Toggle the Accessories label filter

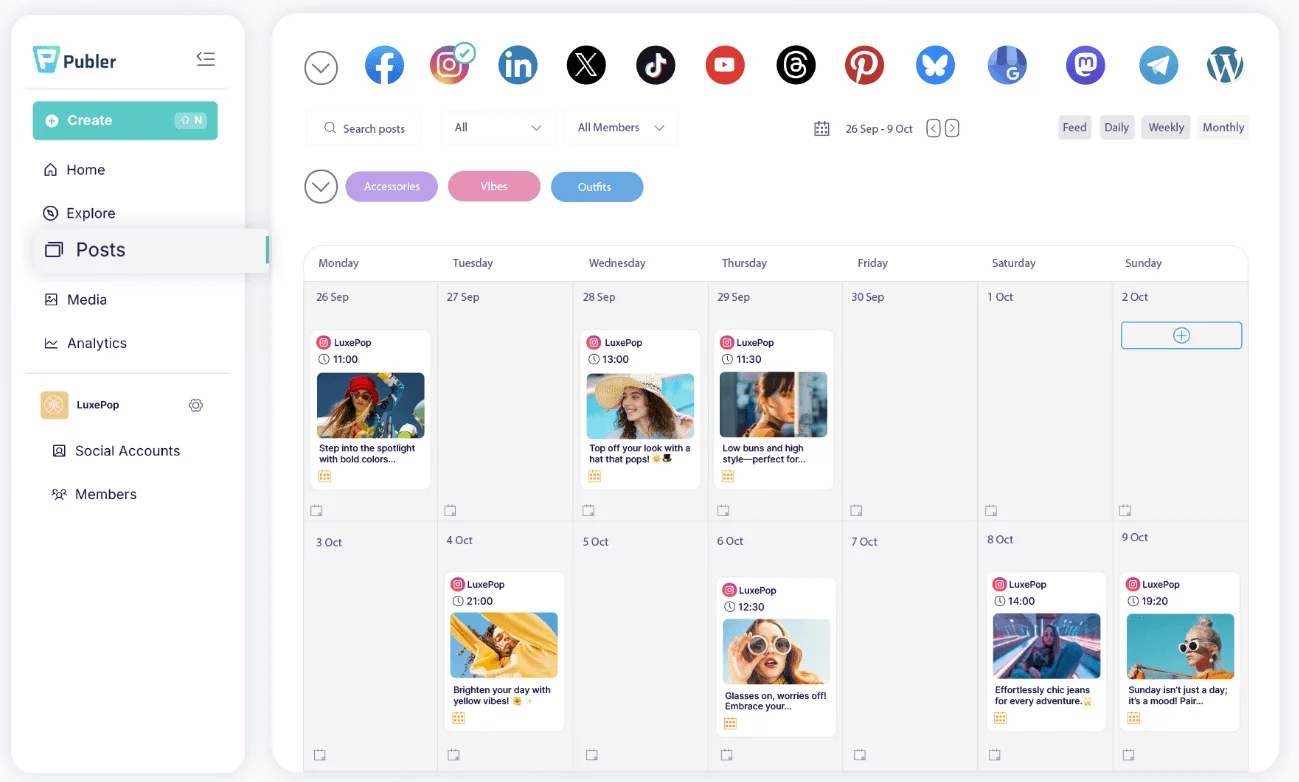(x=391, y=186)
